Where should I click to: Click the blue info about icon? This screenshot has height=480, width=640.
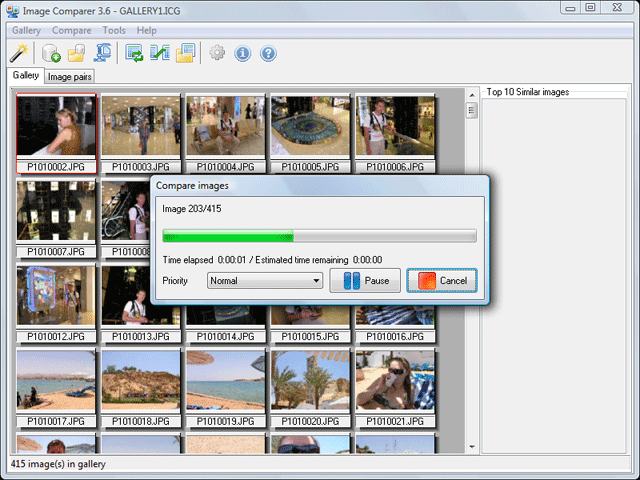(242, 53)
